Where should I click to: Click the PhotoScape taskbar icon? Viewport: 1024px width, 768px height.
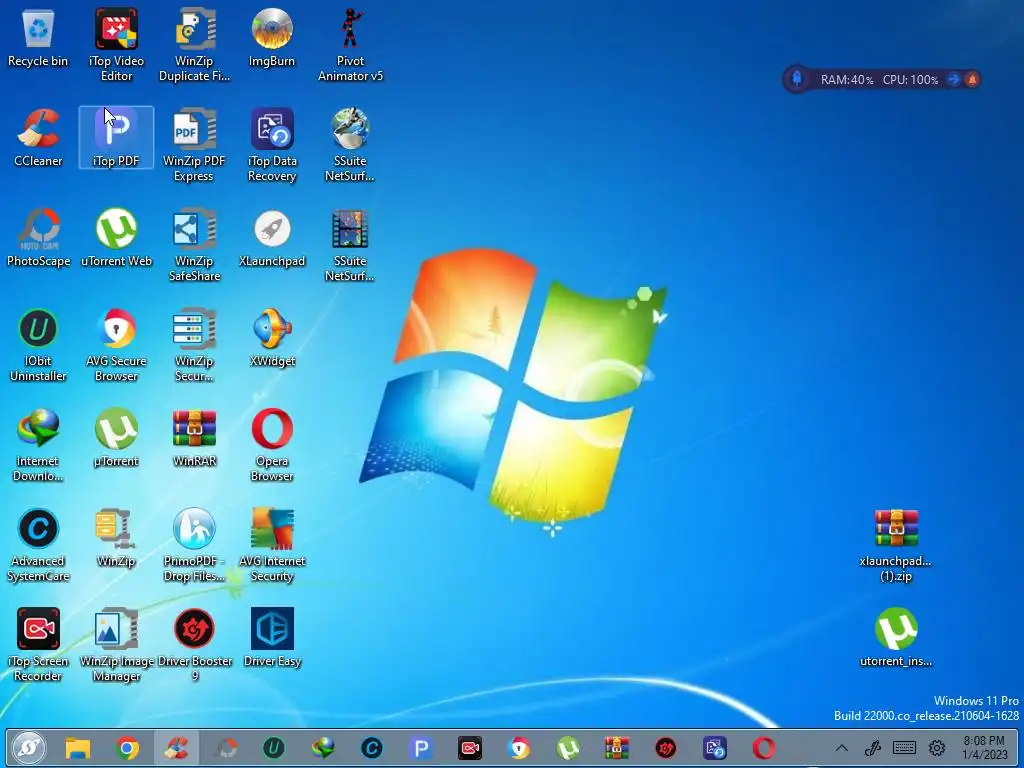click(226, 748)
